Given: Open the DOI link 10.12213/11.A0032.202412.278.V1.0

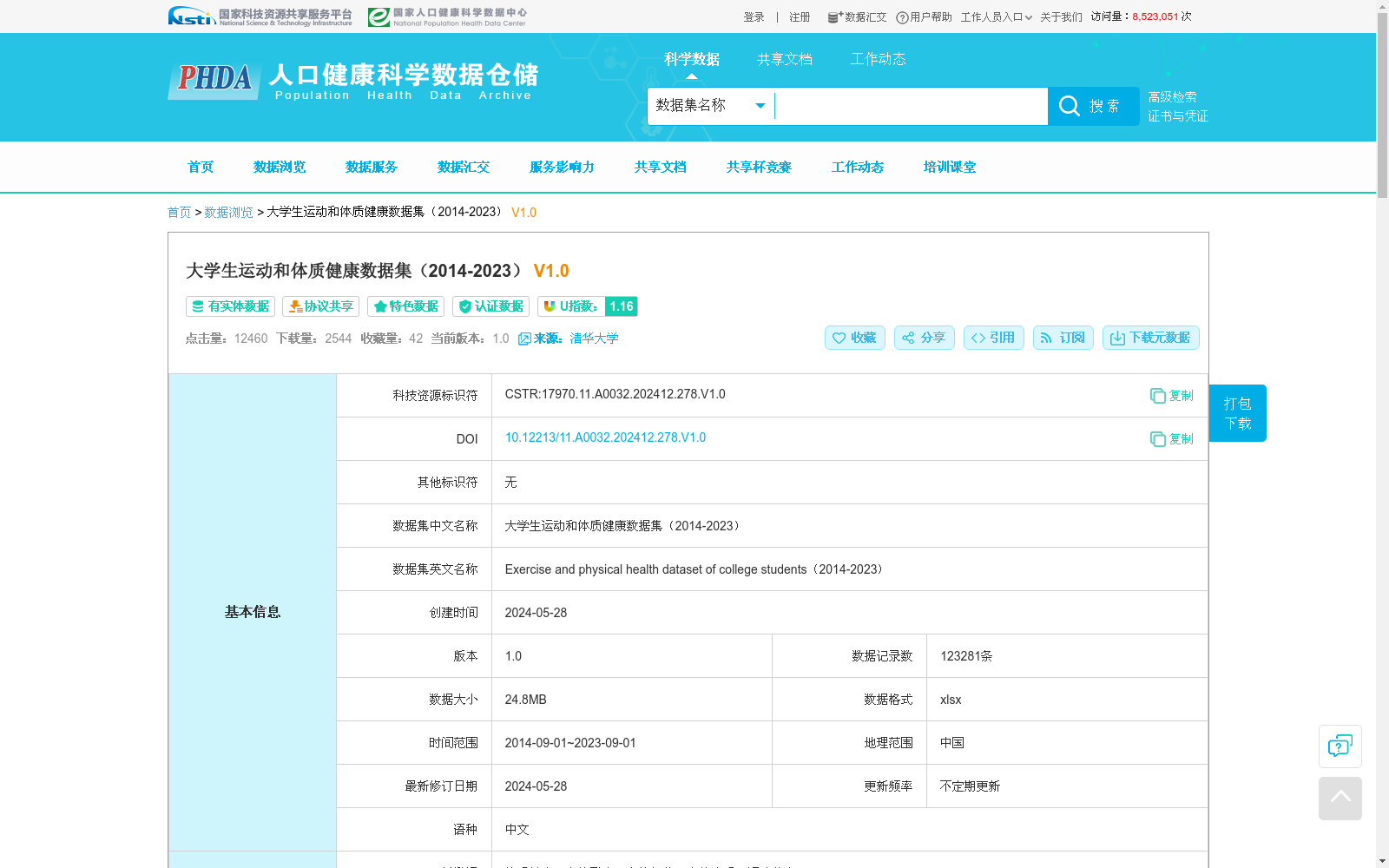Looking at the screenshot, I should pyautogui.click(x=605, y=437).
